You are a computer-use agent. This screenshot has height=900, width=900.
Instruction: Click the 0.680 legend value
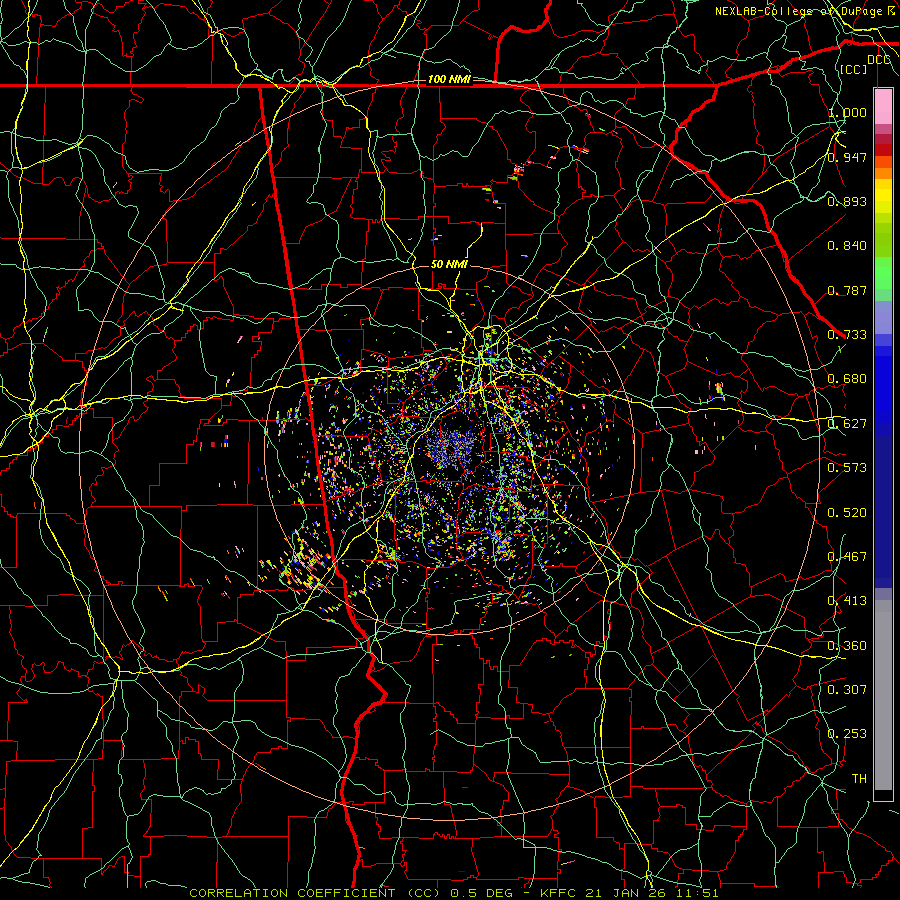[x=847, y=379]
